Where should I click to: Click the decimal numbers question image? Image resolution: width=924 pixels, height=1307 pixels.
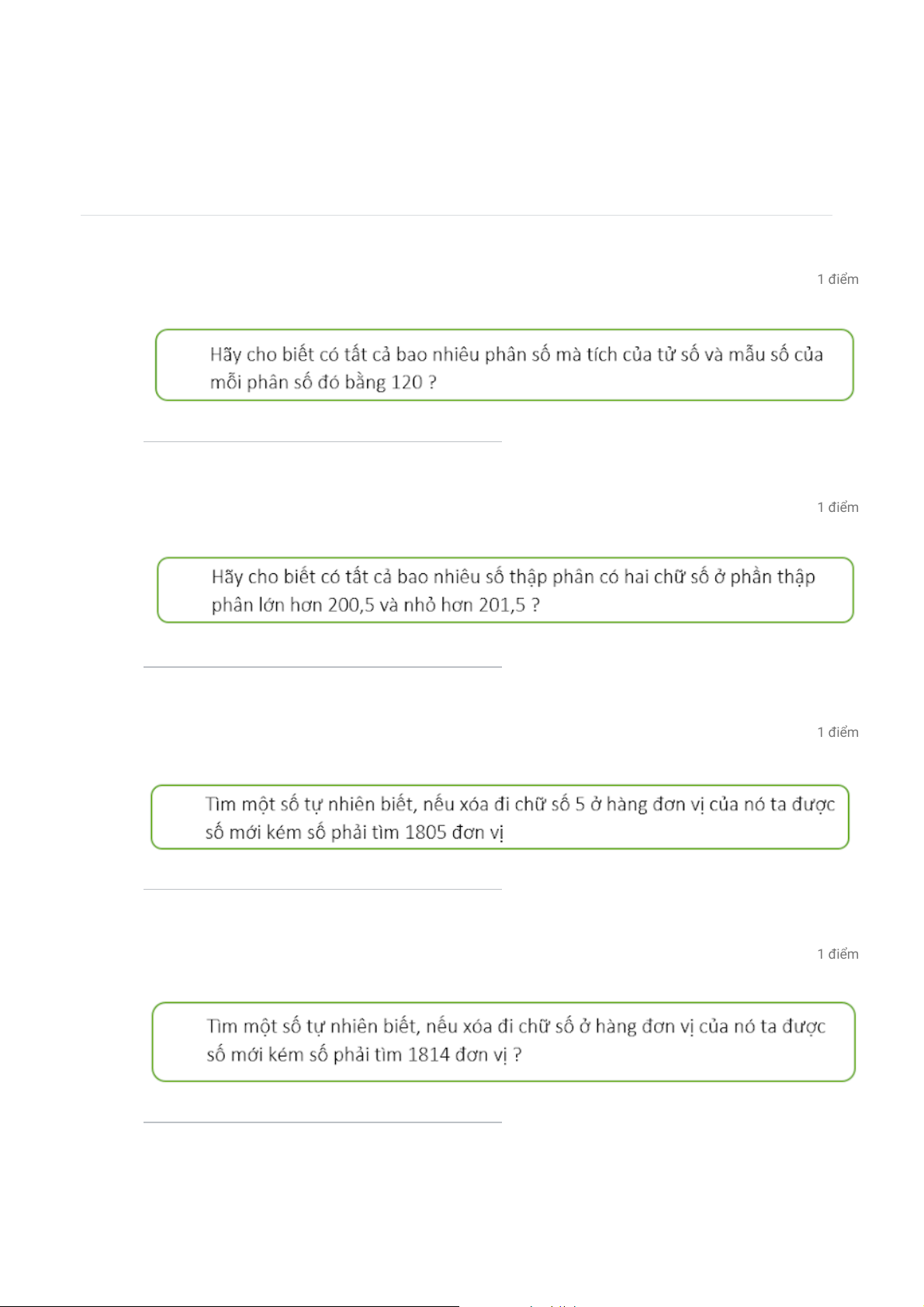click(505, 590)
